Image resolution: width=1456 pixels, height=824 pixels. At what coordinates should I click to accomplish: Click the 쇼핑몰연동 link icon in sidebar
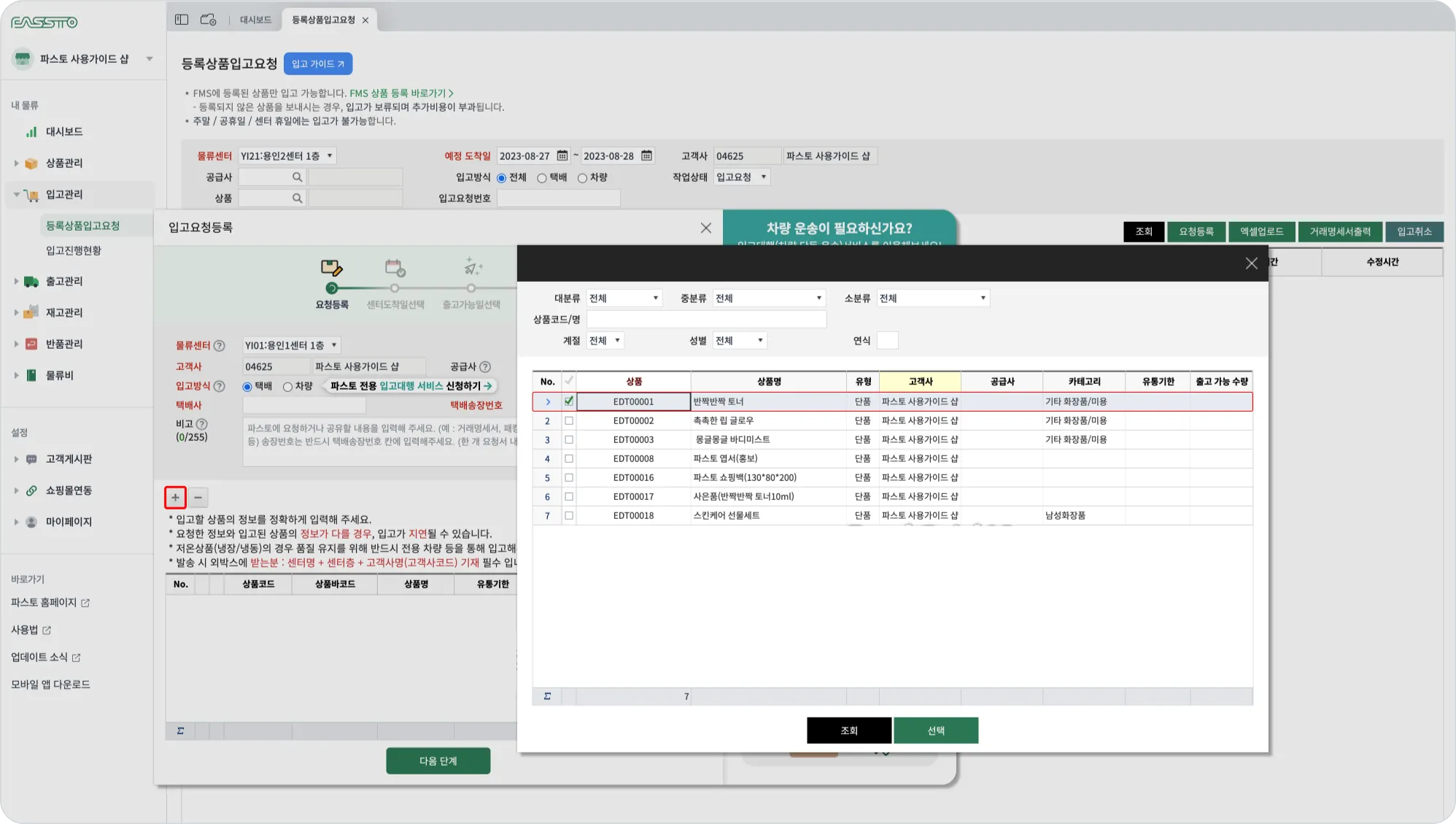(x=31, y=490)
